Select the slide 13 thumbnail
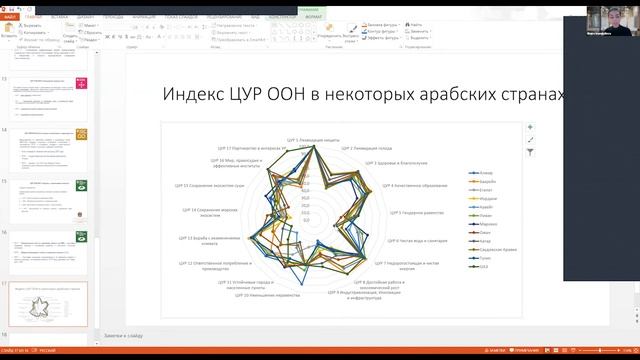 coord(48,99)
